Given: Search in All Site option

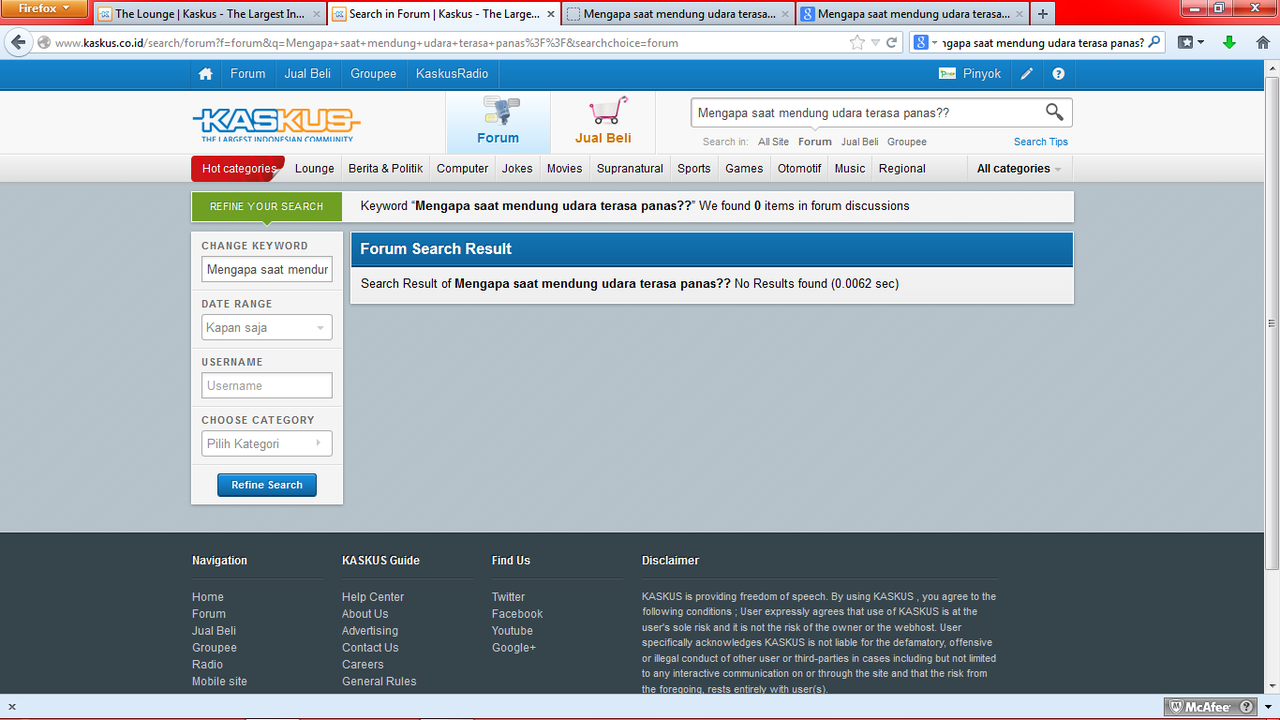Looking at the screenshot, I should coord(773,142).
